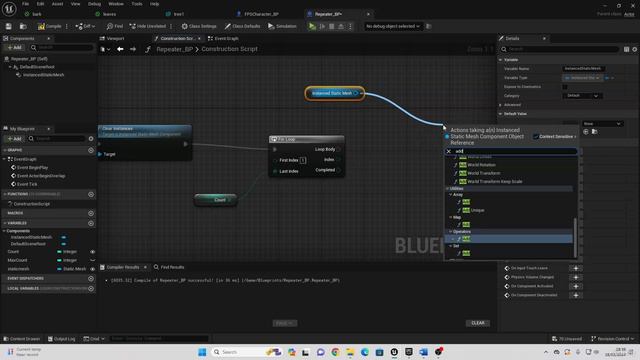Viewport: 640px width, 360px height.
Task: Add On Component Activated event
Action: [x=576, y=286]
